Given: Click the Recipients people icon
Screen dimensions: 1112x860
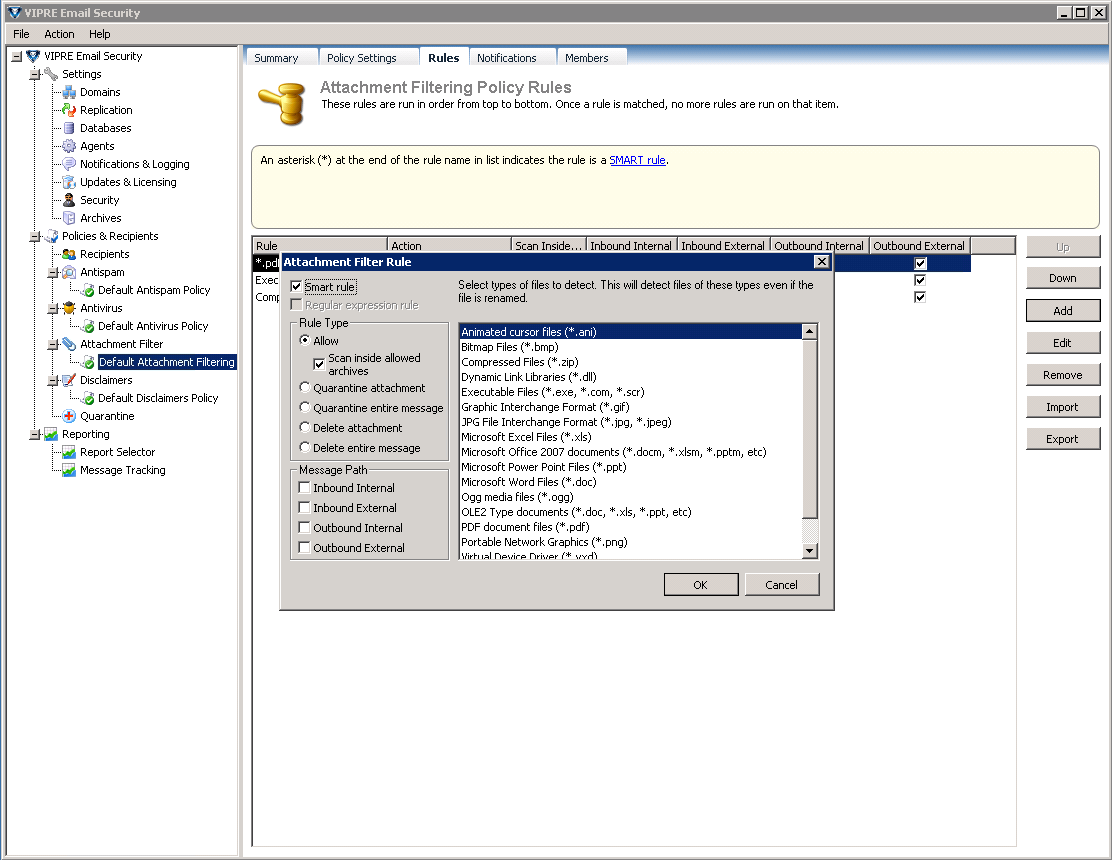Looking at the screenshot, I should [x=69, y=254].
